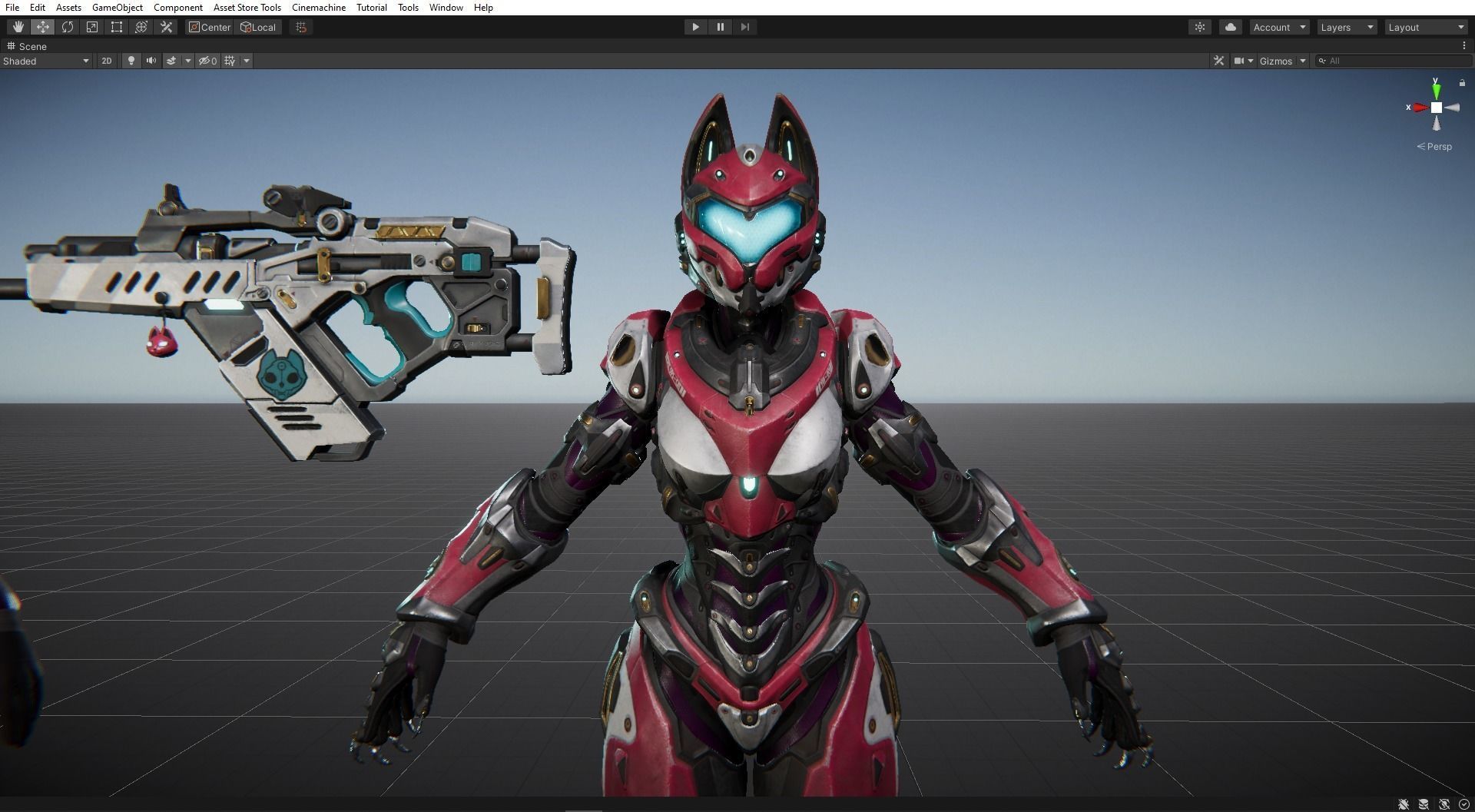Open the File menu
Image resolution: width=1475 pixels, height=812 pixels.
[12, 7]
